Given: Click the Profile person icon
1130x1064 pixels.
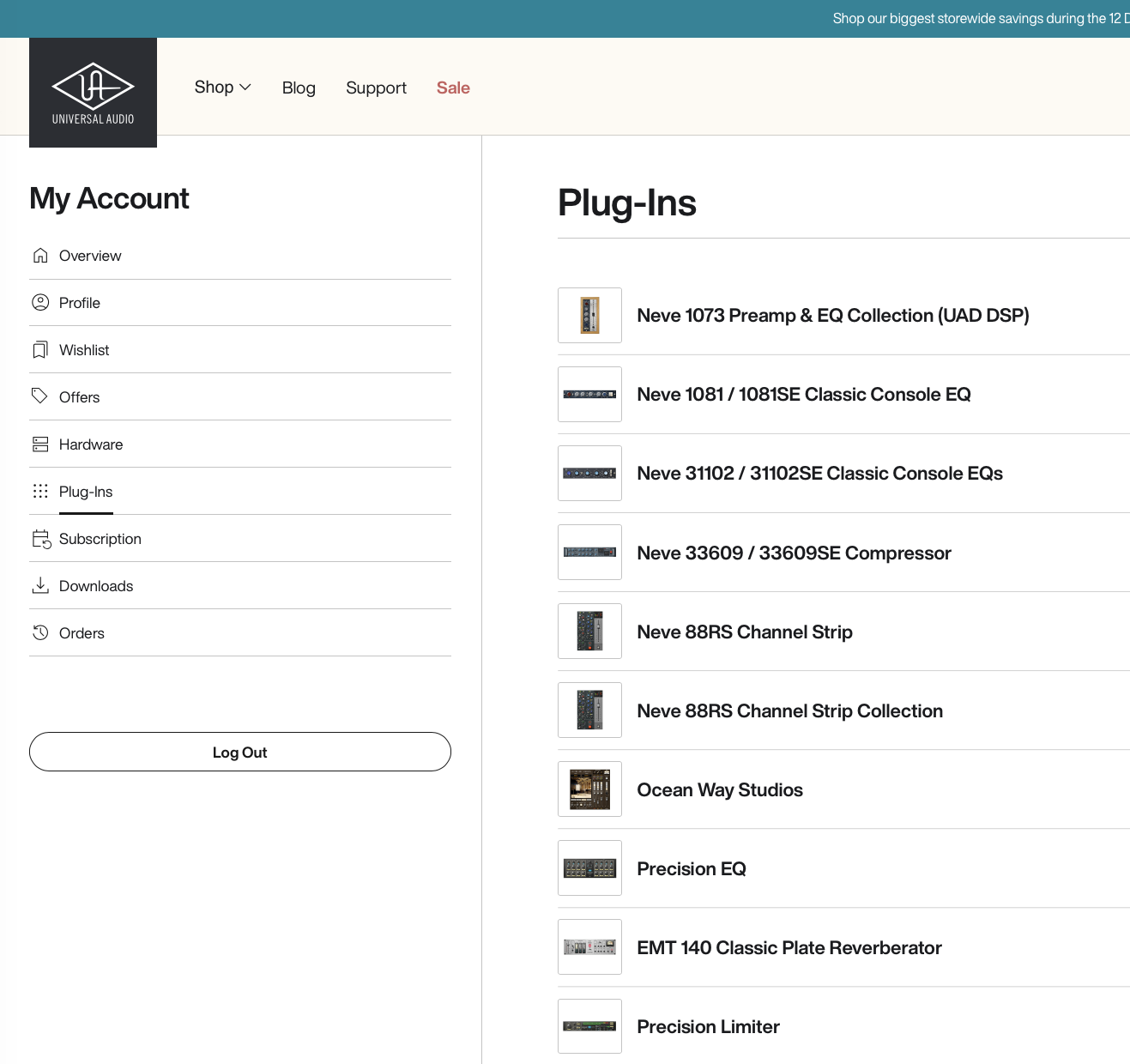Looking at the screenshot, I should [x=40, y=303].
